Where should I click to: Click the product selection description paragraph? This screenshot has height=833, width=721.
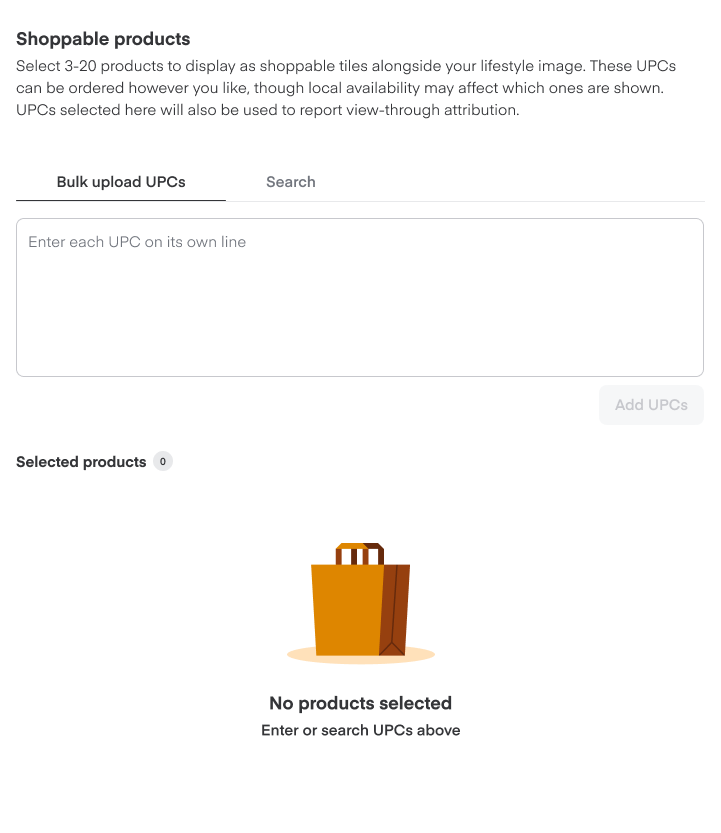(345, 87)
